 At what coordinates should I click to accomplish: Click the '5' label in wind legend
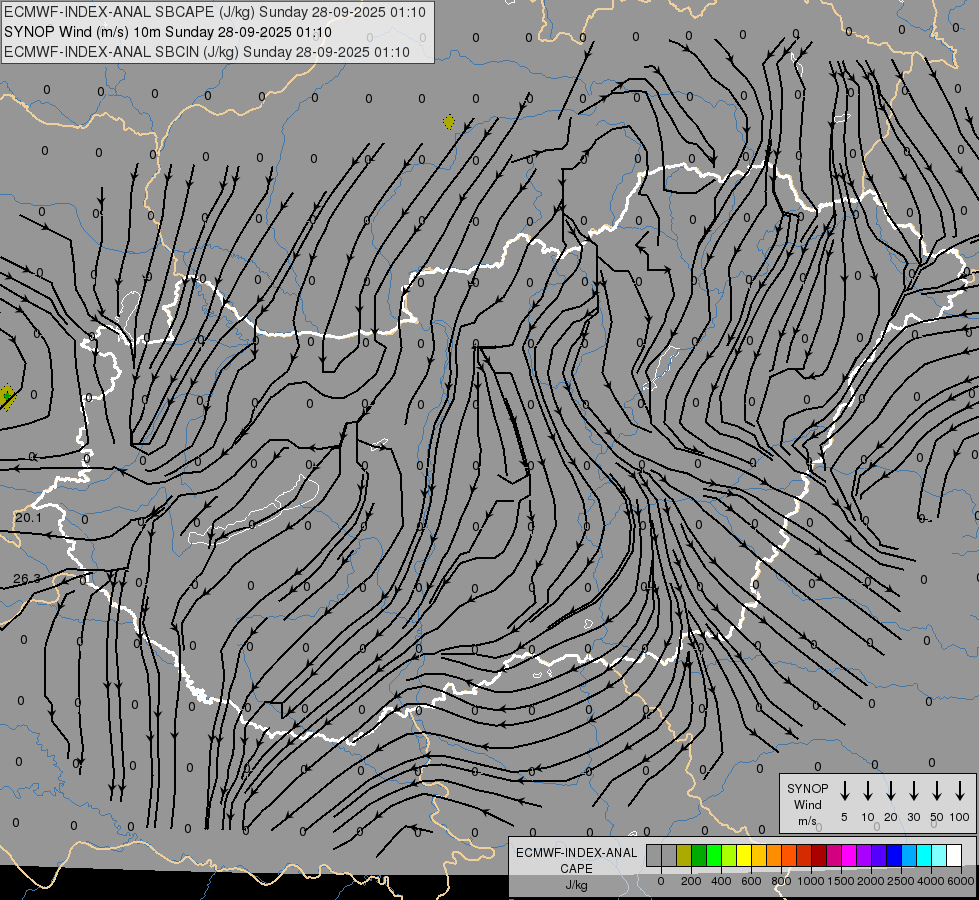point(844,817)
